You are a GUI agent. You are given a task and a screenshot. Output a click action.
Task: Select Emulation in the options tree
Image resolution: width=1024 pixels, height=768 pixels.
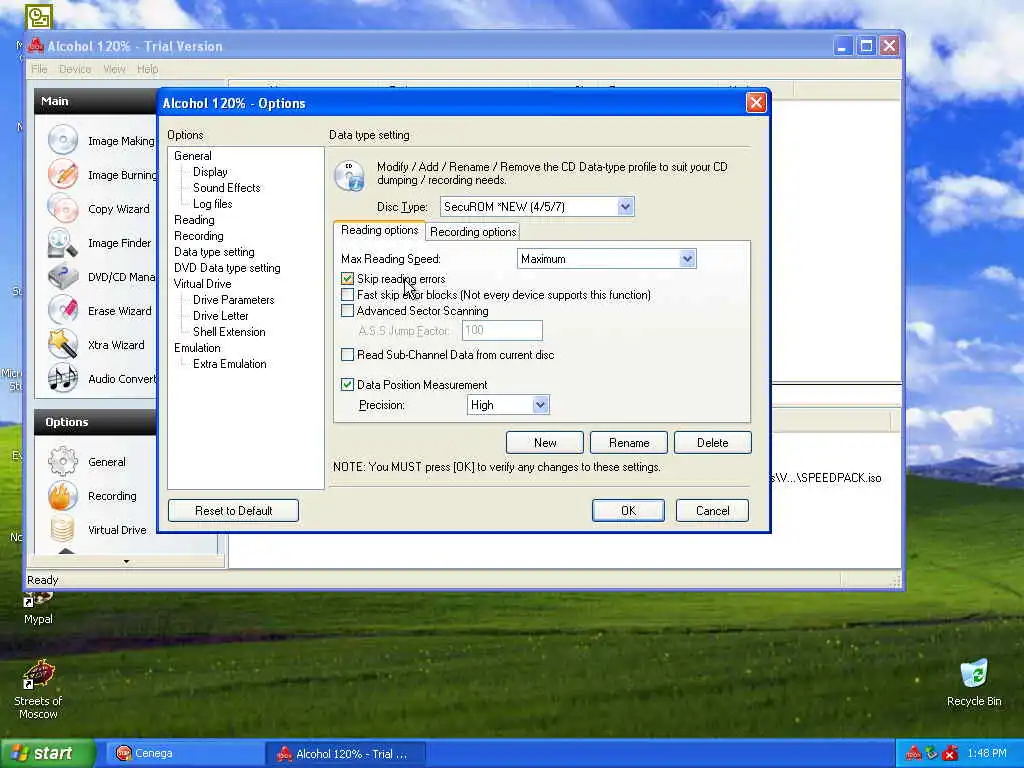(197, 348)
